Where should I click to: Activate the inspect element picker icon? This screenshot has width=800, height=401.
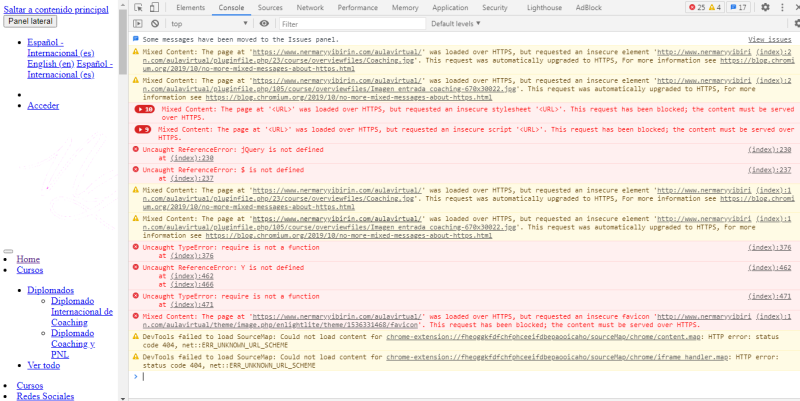pyautogui.click(x=138, y=8)
